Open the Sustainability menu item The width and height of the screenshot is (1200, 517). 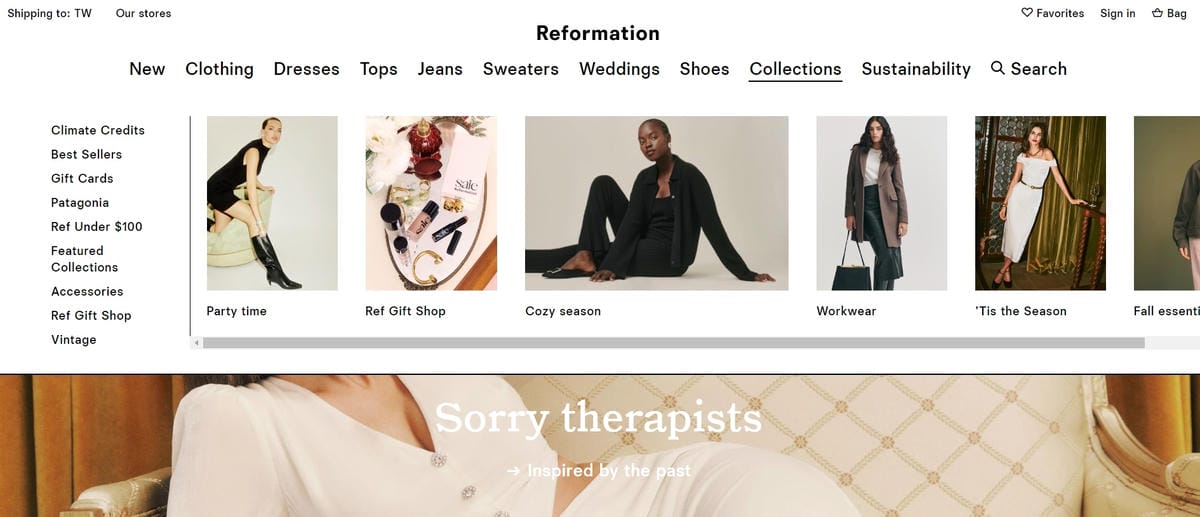click(916, 69)
